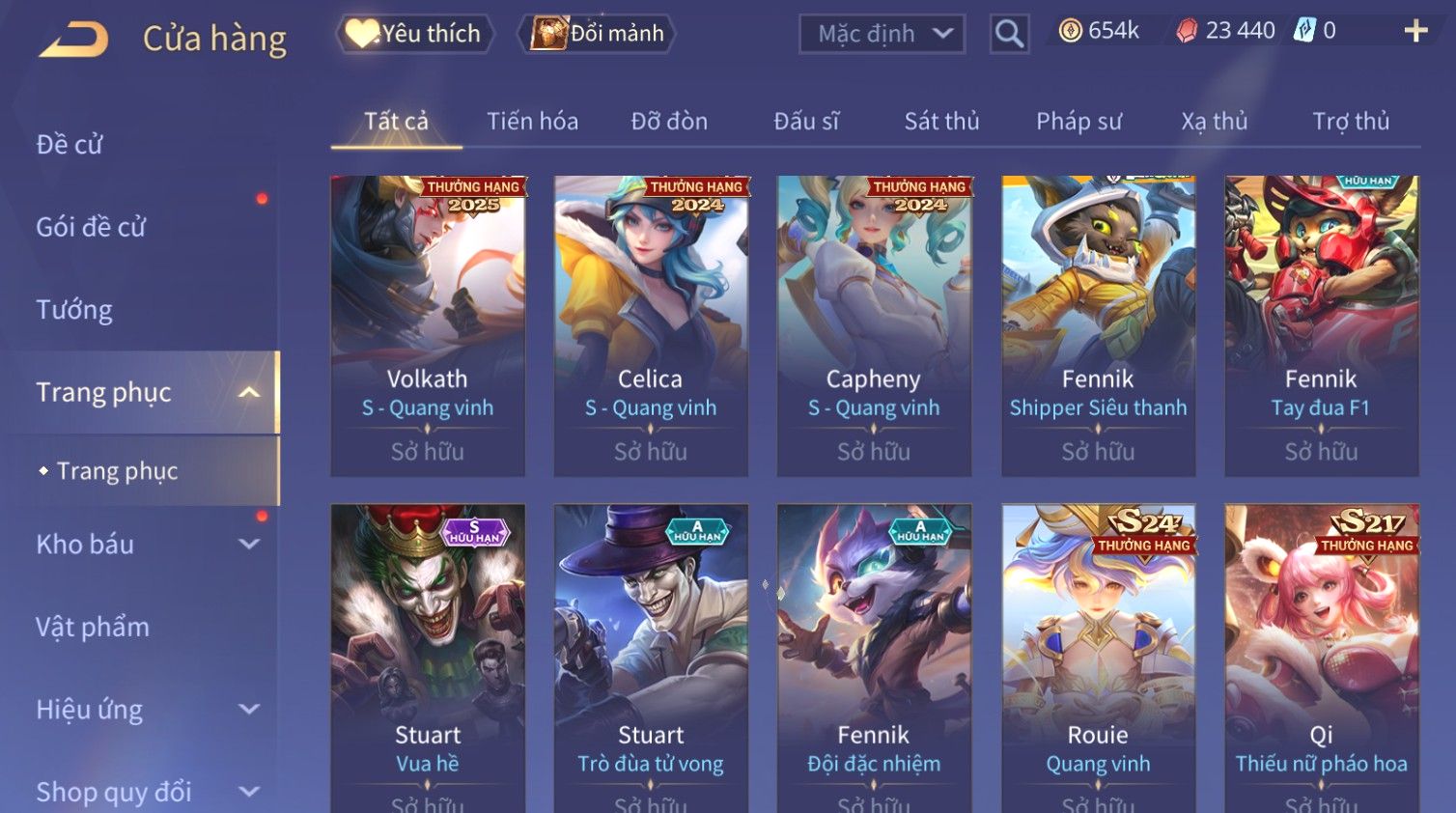Open the Mặc định sort dropdown
The width and height of the screenshot is (1456, 813).
tap(882, 34)
